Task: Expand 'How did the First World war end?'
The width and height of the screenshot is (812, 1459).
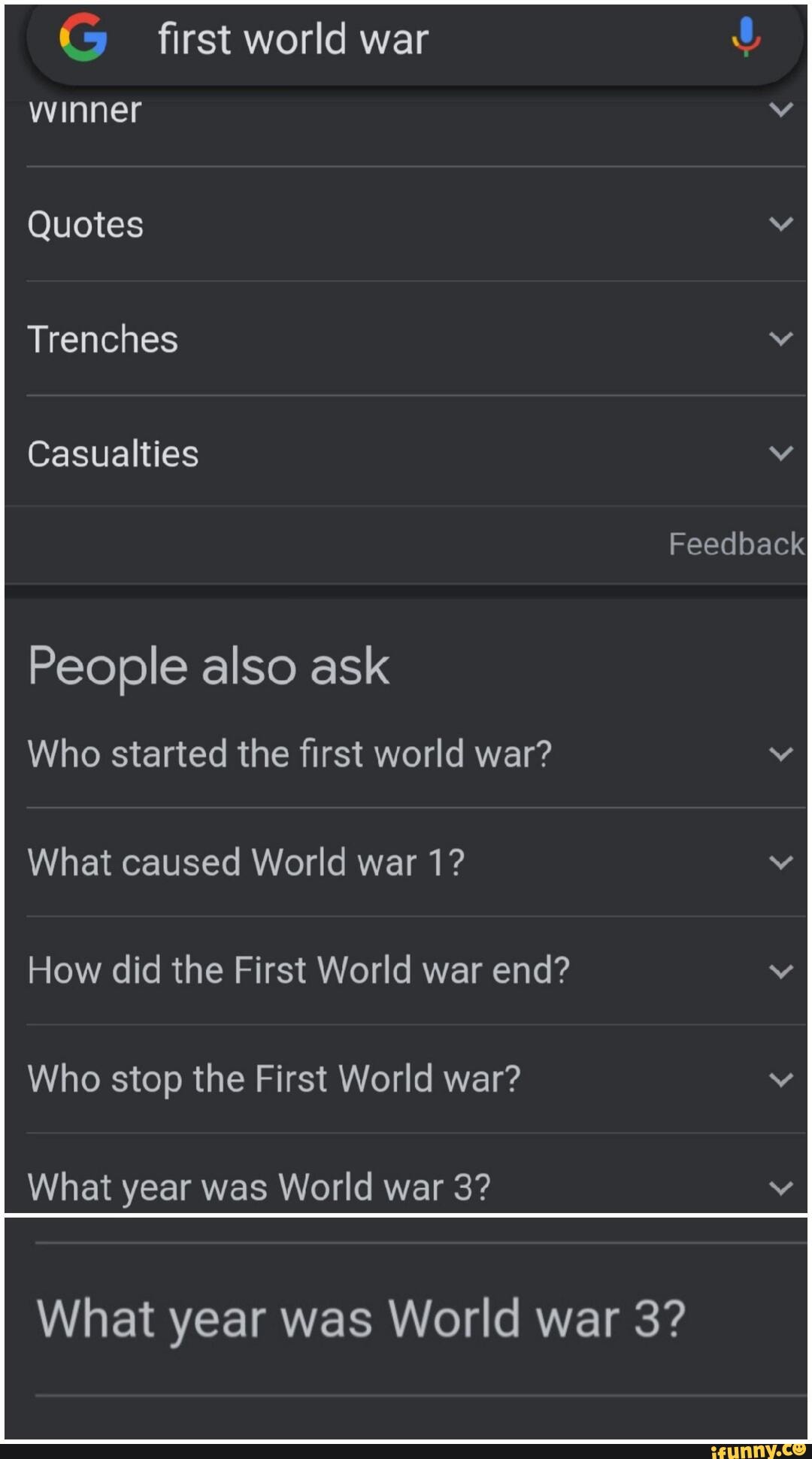Action: coord(780,969)
